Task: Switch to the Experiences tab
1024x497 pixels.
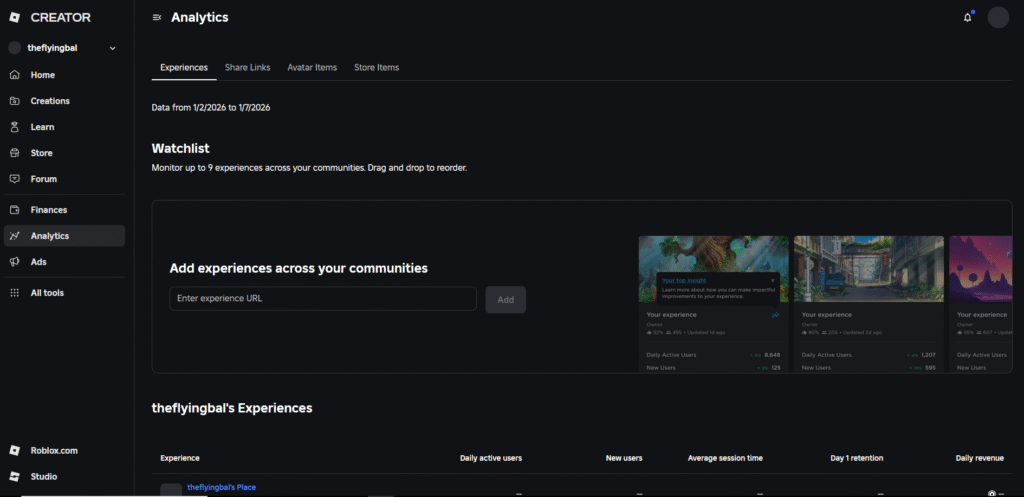Action: [184, 67]
